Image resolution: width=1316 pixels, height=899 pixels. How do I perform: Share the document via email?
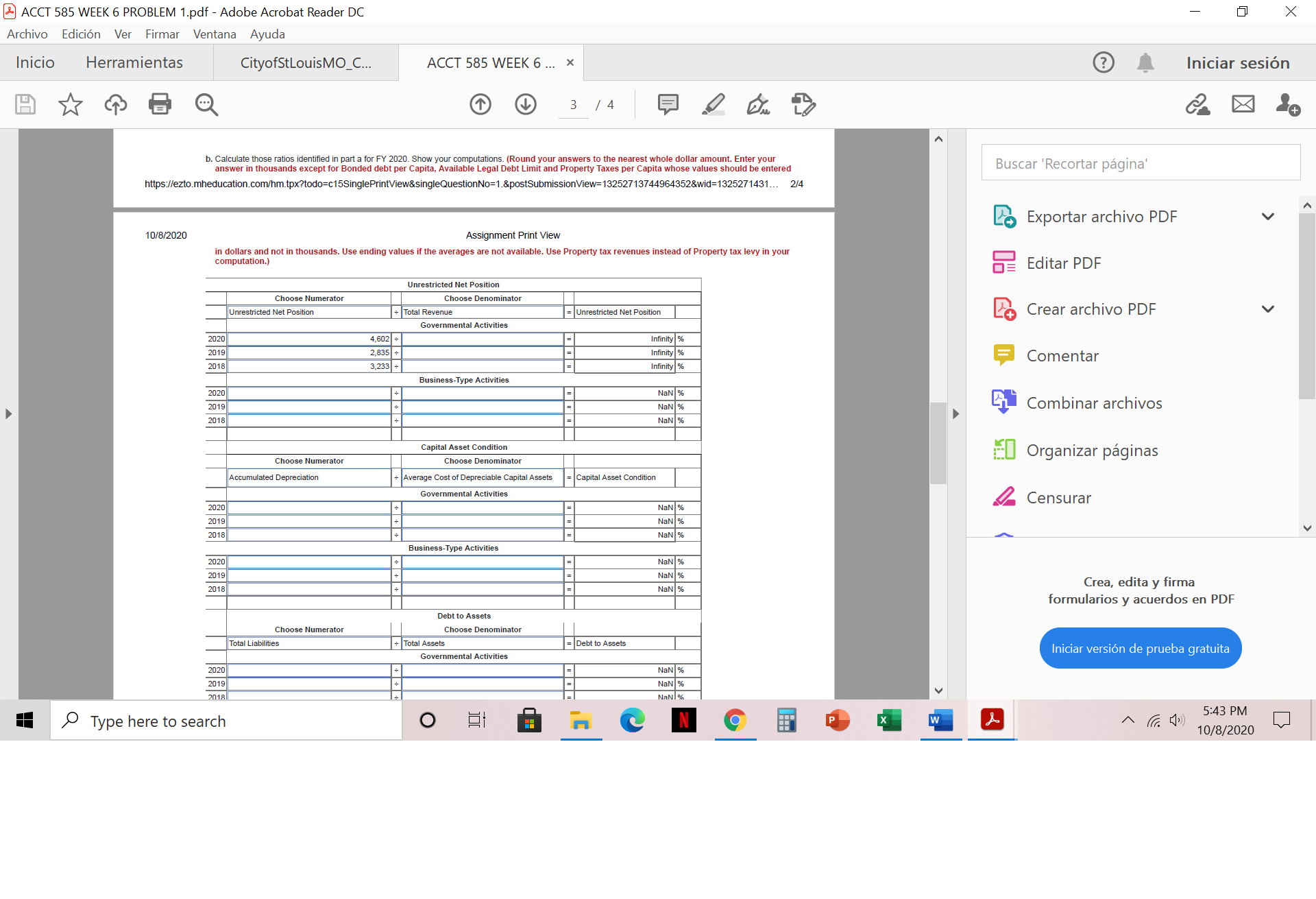[1243, 104]
